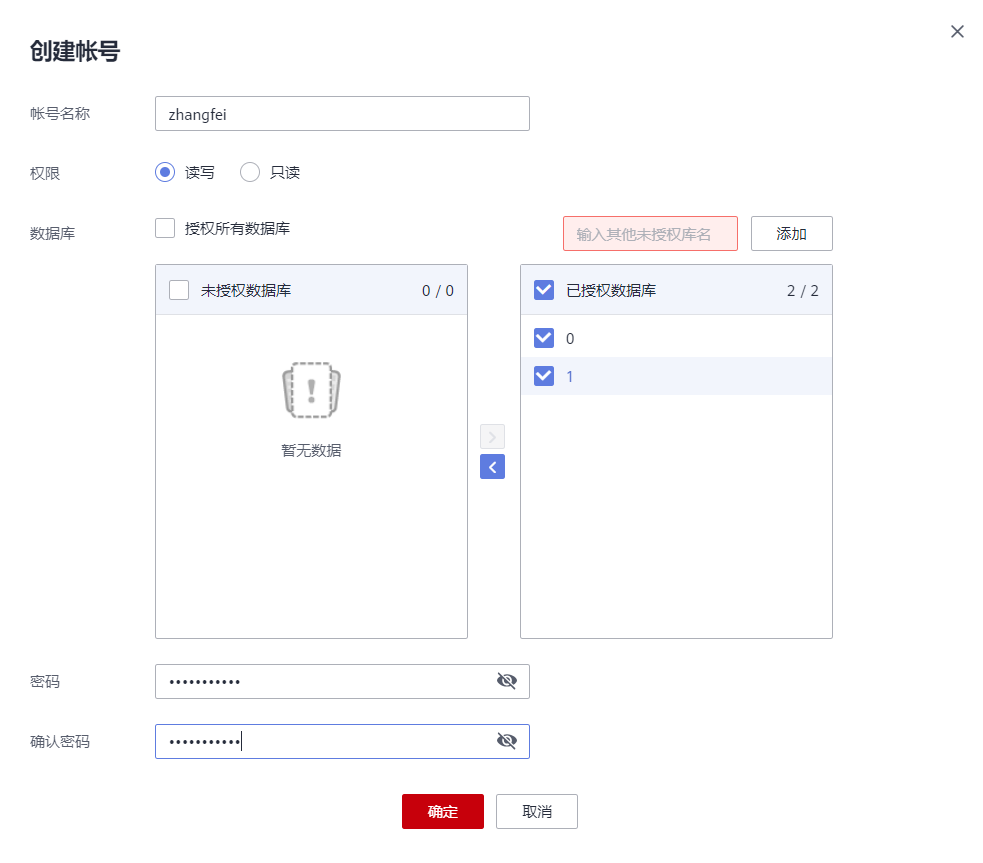Toggle select-all for unauthorized databases
The width and height of the screenshot is (983, 863).
[179, 290]
